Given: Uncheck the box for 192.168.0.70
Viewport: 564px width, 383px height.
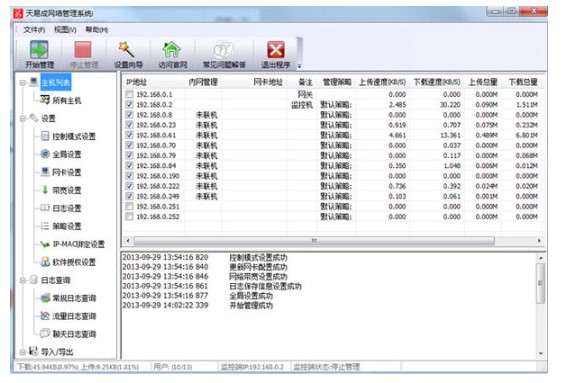Looking at the screenshot, I should pyautogui.click(x=129, y=145).
